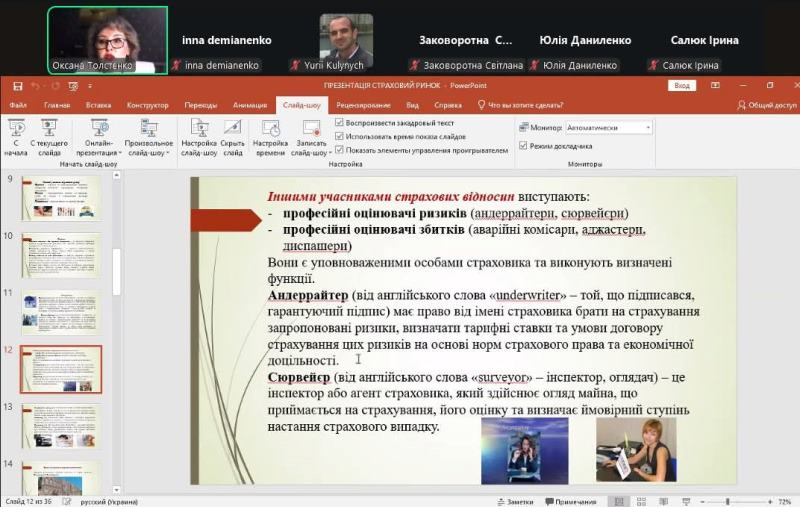Expand the Monitor selection dropdown

609,128
